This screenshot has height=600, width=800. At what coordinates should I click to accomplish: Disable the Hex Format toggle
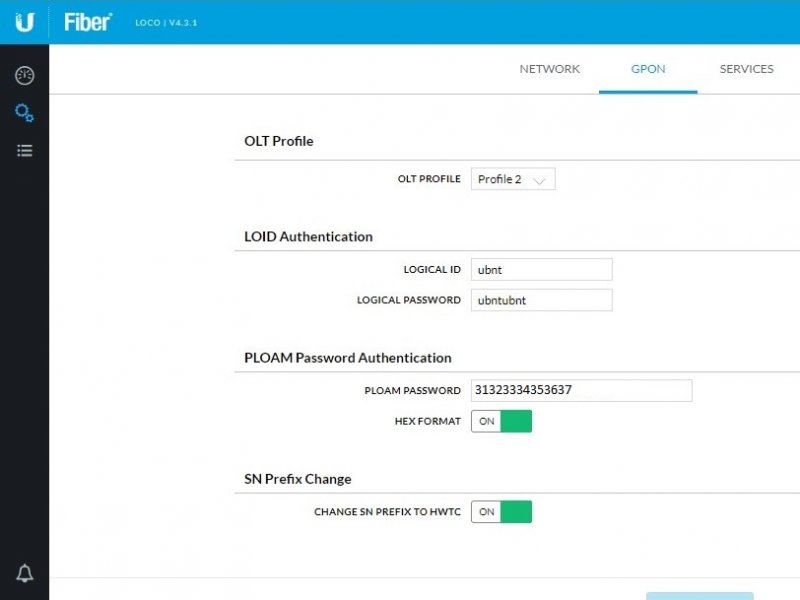coord(502,422)
